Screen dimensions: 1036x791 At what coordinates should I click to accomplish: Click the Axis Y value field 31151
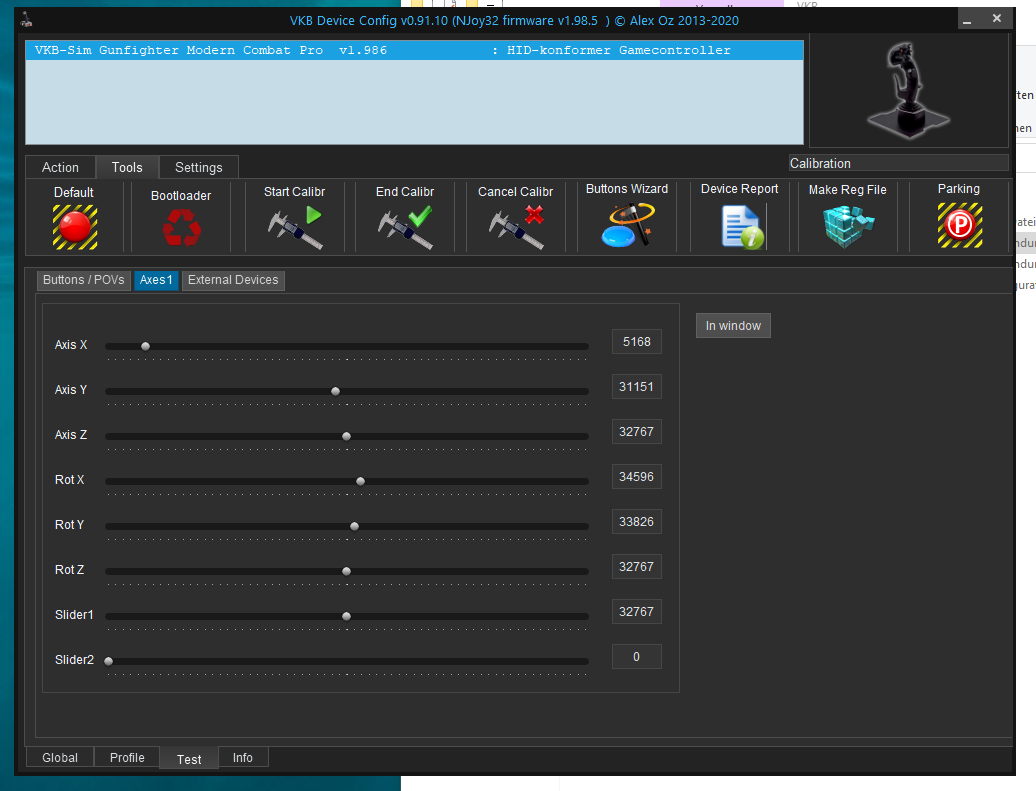pos(636,387)
